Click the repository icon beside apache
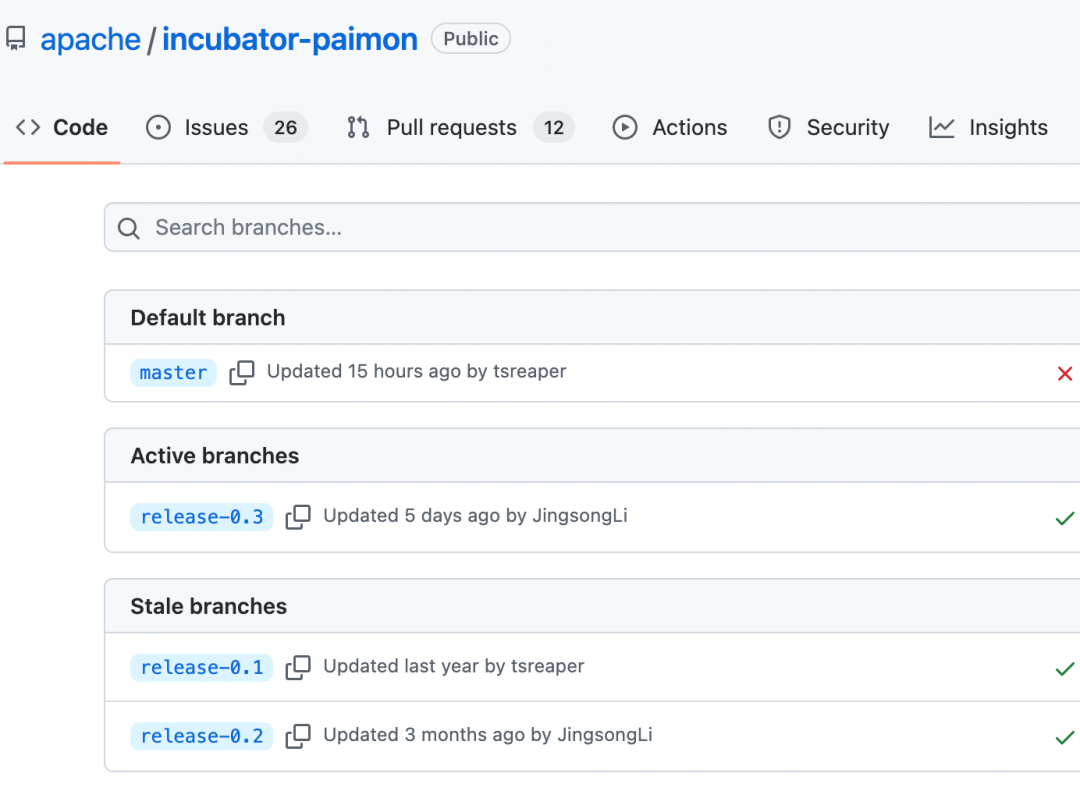The image size is (1080, 805). (16, 39)
